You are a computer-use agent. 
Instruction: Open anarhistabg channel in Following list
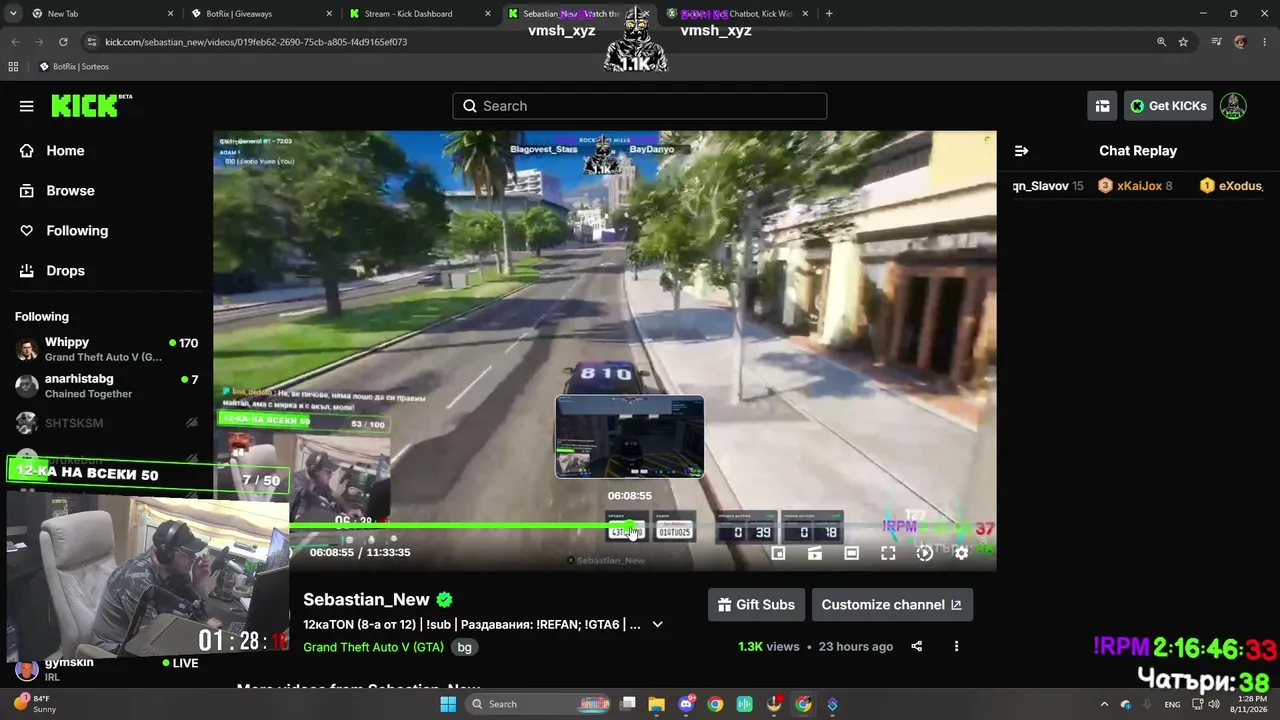tap(107, 386)
